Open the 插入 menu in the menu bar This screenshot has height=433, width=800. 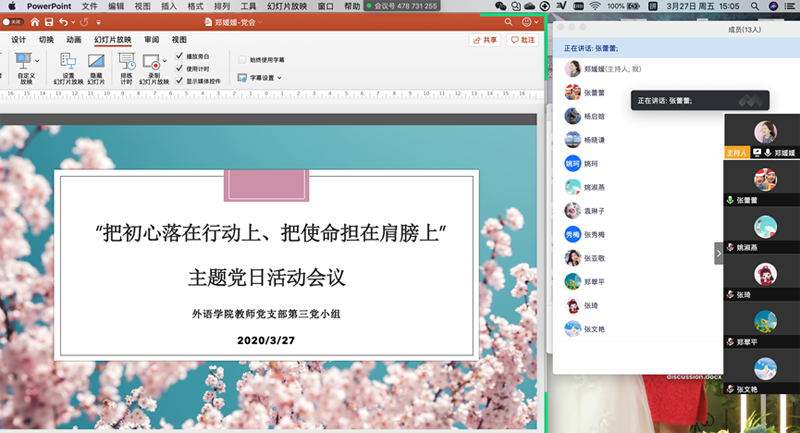(169, 6)
